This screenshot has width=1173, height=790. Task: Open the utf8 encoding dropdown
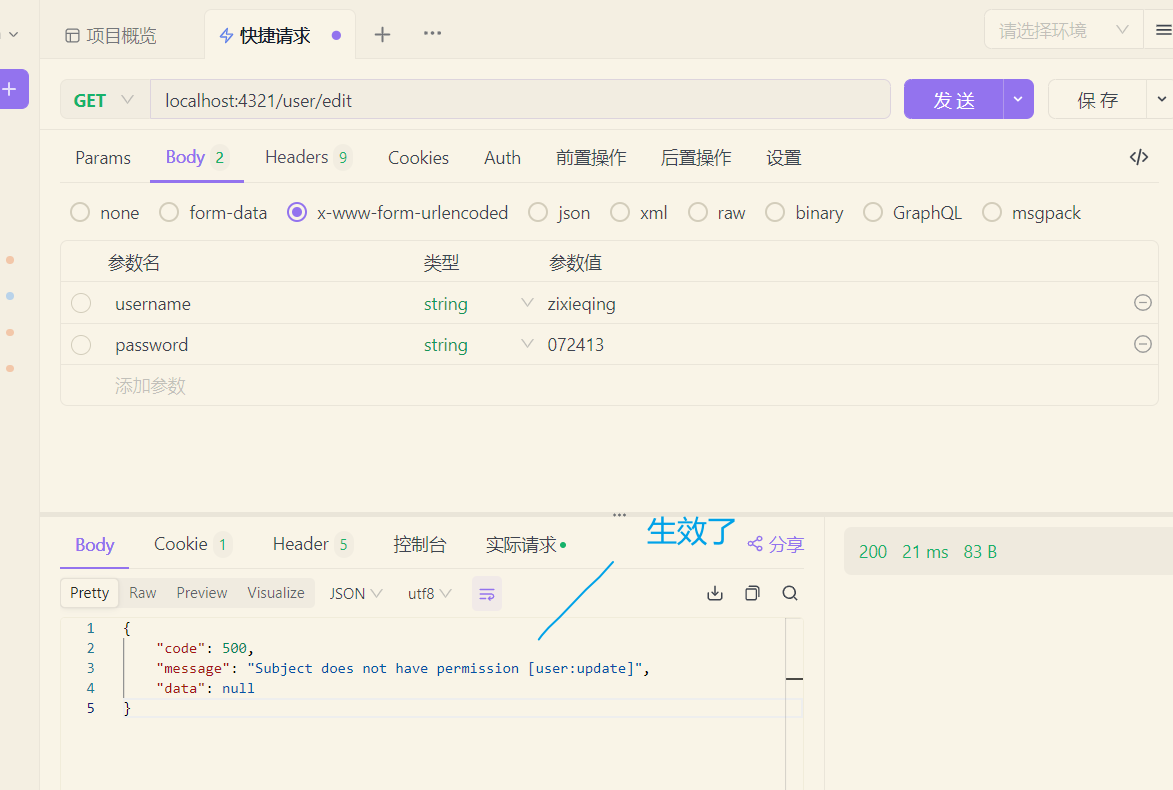[x=429, y=593]
